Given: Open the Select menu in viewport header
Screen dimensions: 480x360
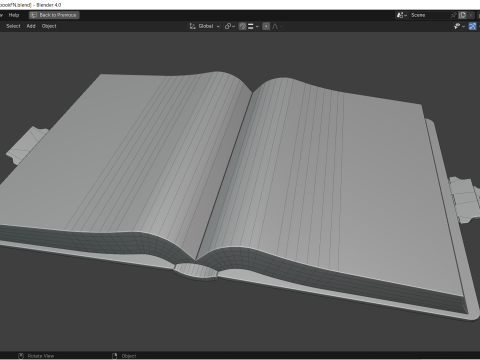Looking at the screenshot, I should [13, 26].
